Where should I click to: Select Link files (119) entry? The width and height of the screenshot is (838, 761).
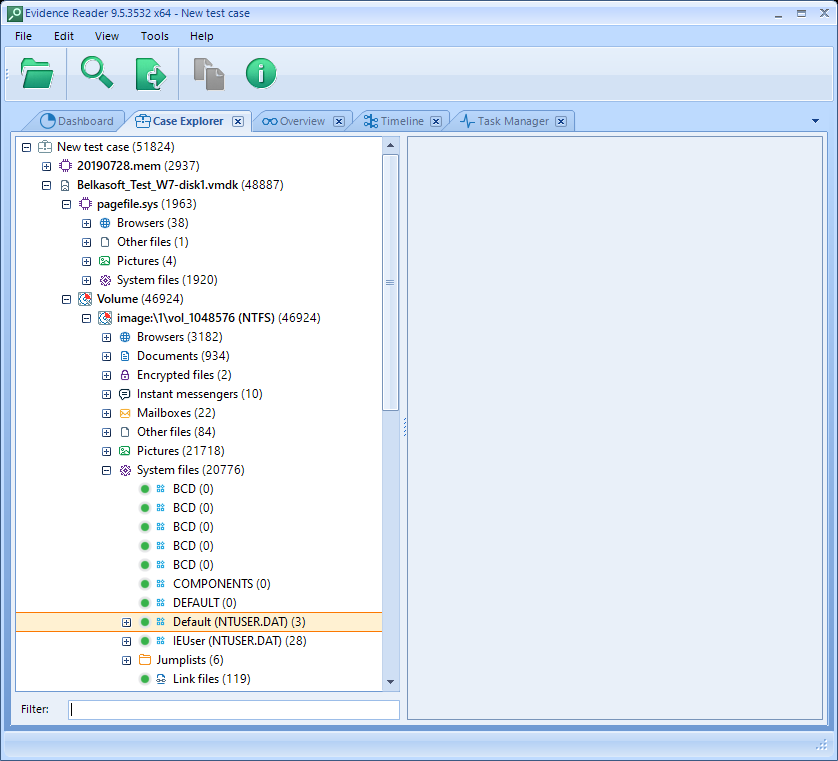[x=211, y=679]
